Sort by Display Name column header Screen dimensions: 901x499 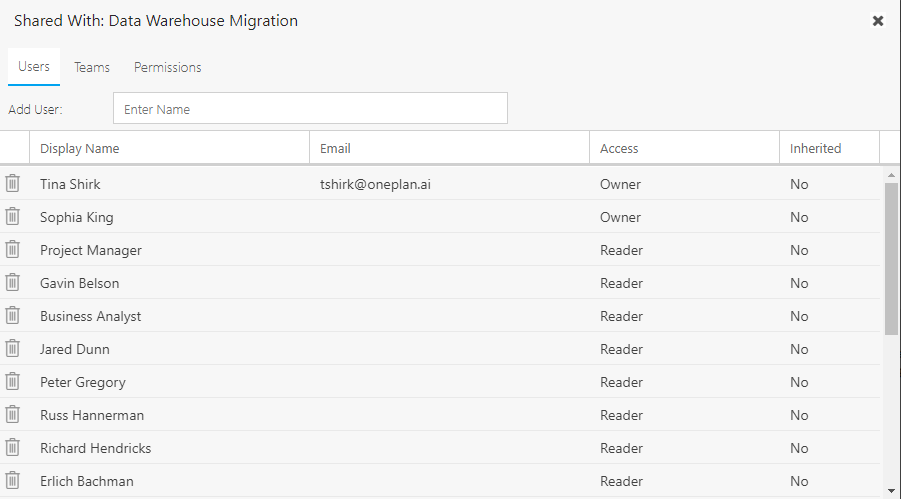tap(170, 148)
